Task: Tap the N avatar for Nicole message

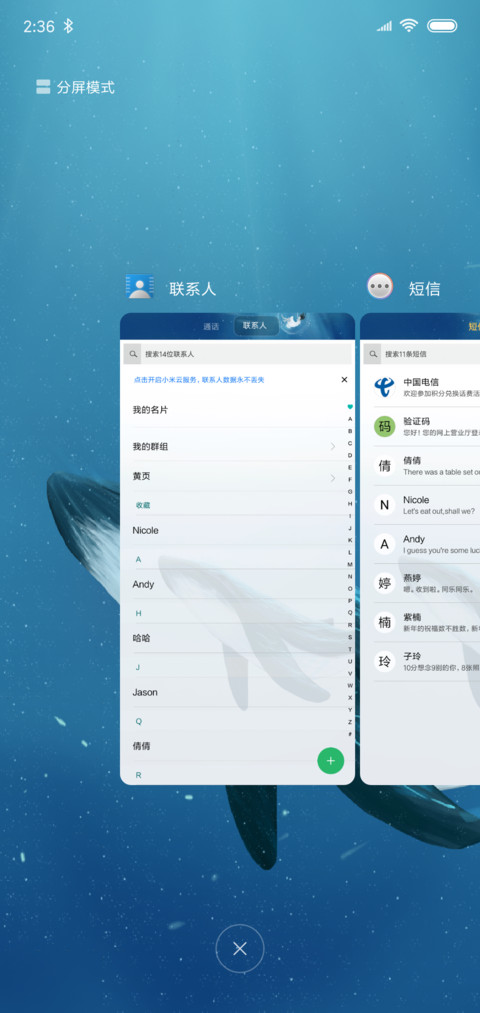Action: click(384, 505)
